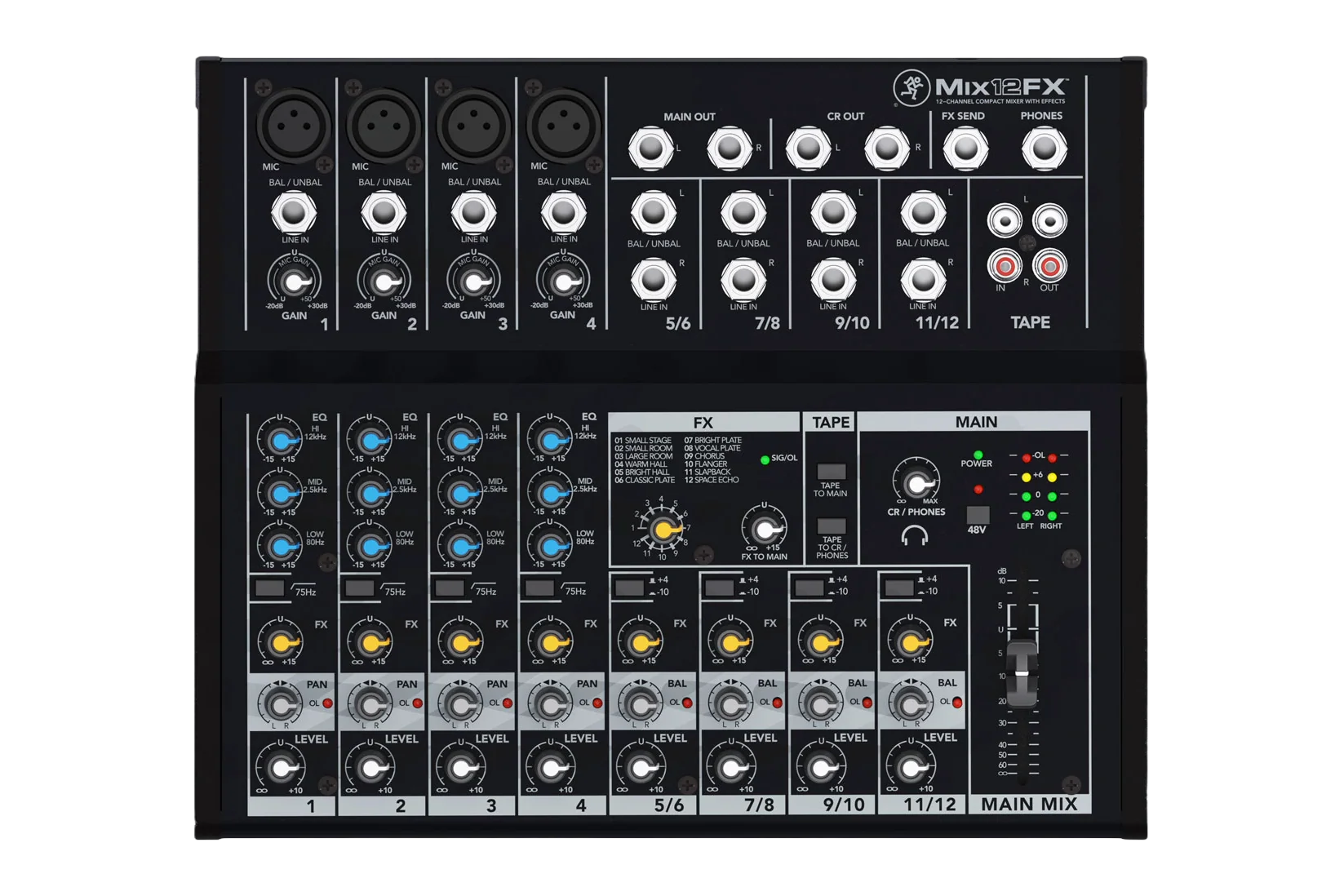Viewport: 1344px width, 896px height.
Task: Click channel 2 HI 12kHz EQ knob
Action: (x=370, y=441)
